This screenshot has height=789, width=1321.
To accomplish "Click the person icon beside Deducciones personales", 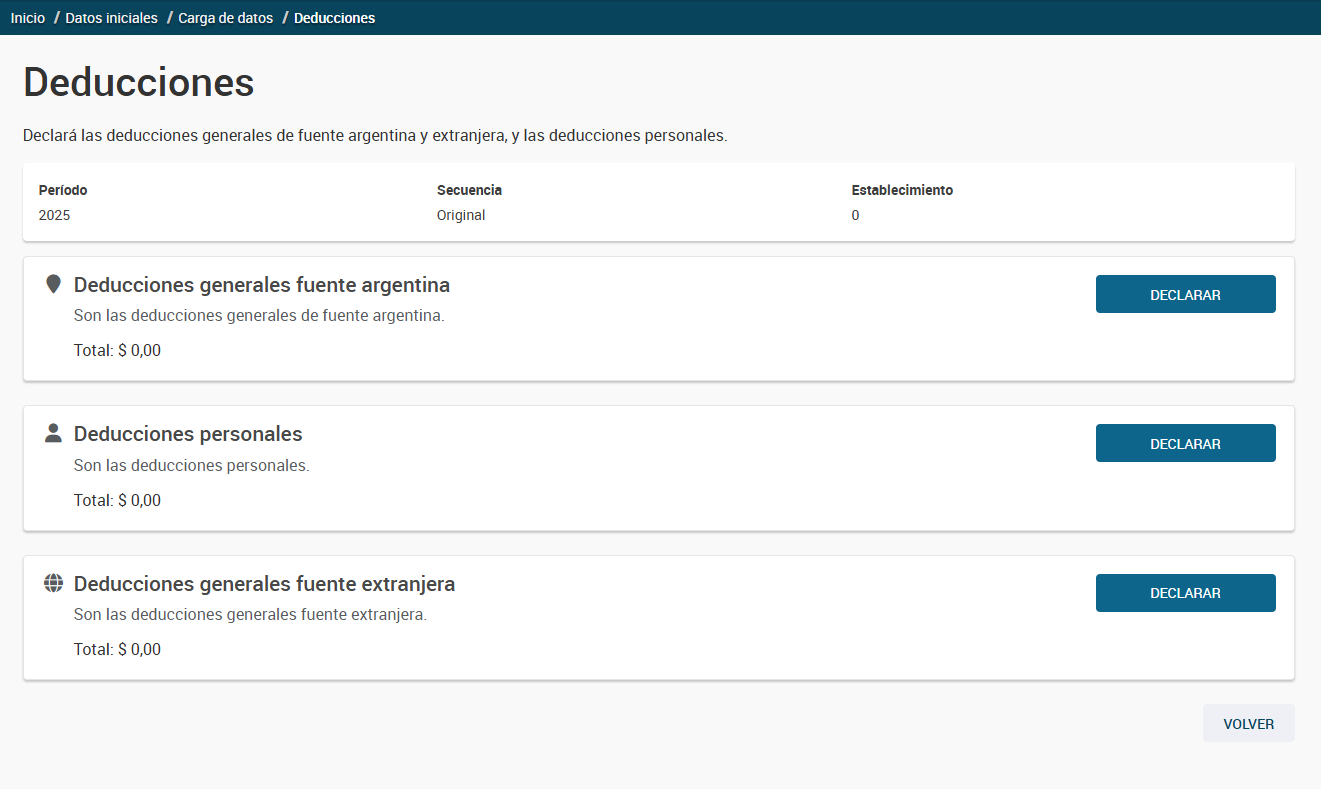I will [x=53, y=433].
